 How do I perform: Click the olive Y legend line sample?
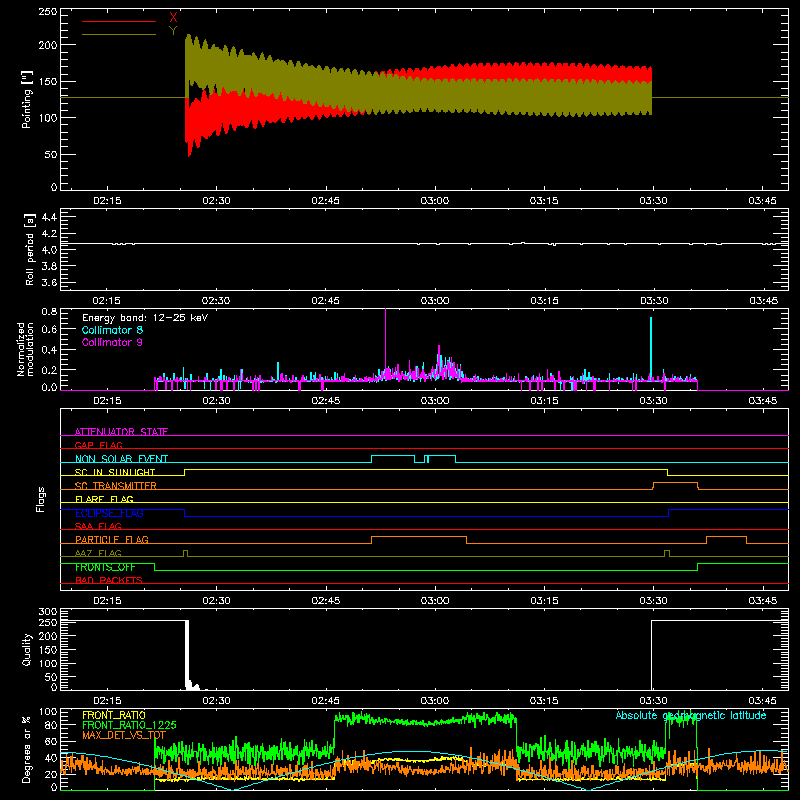[119, 35]
